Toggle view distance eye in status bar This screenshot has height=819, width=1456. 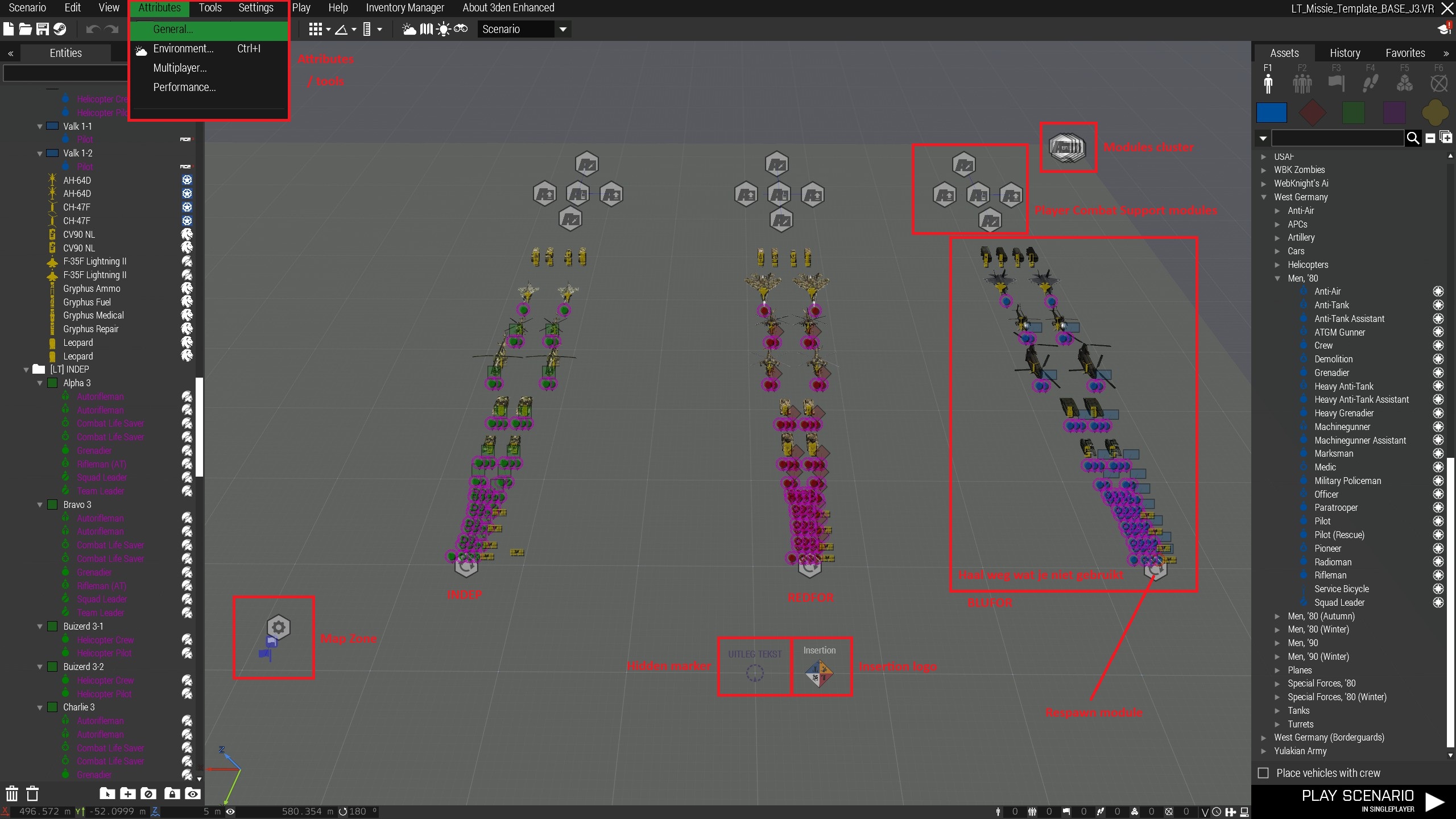click(230, 812)
